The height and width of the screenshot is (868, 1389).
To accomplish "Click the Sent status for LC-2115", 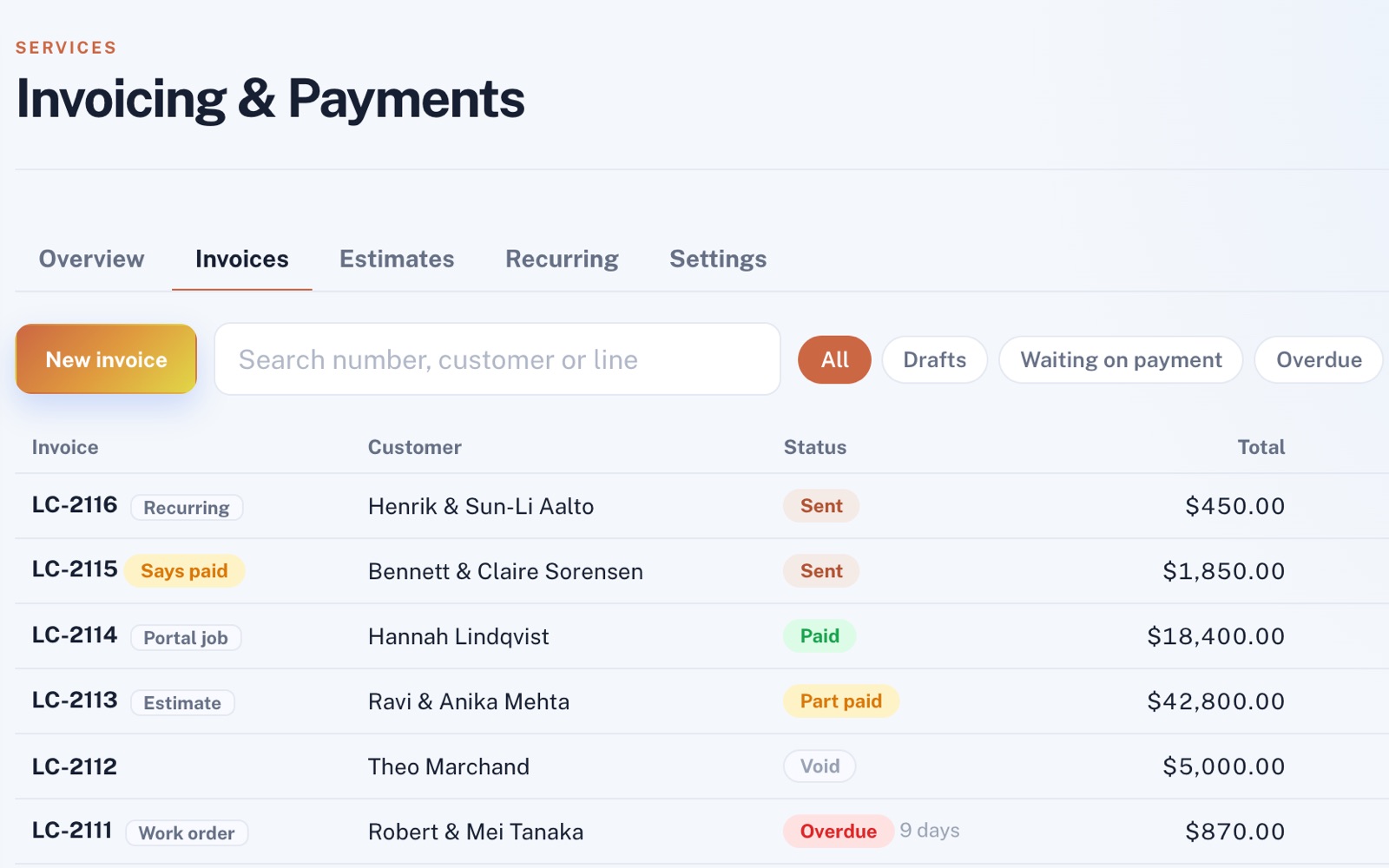I will [821, 571].
